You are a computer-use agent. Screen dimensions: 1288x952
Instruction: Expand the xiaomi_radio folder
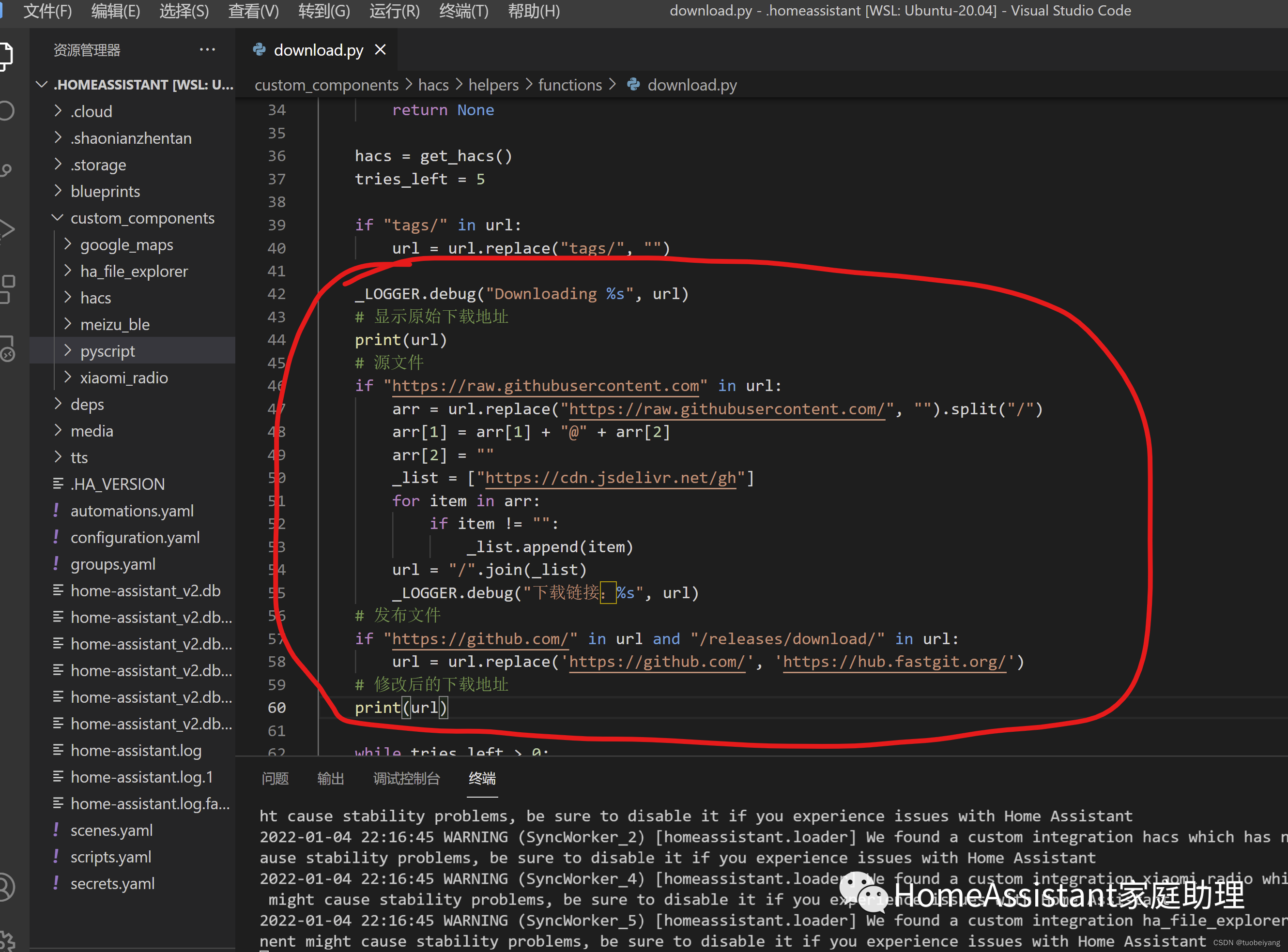[x=133, y=378]
